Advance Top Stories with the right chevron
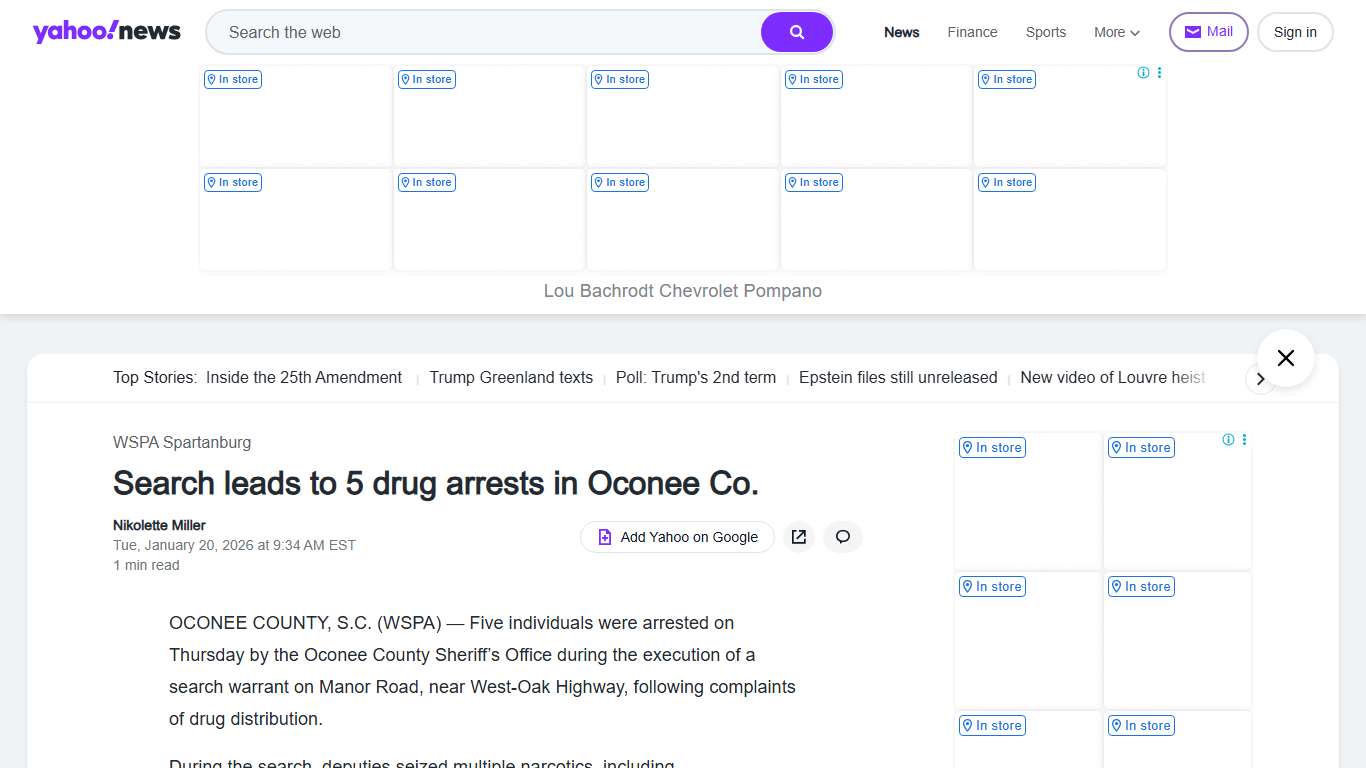 [1261, 379]
